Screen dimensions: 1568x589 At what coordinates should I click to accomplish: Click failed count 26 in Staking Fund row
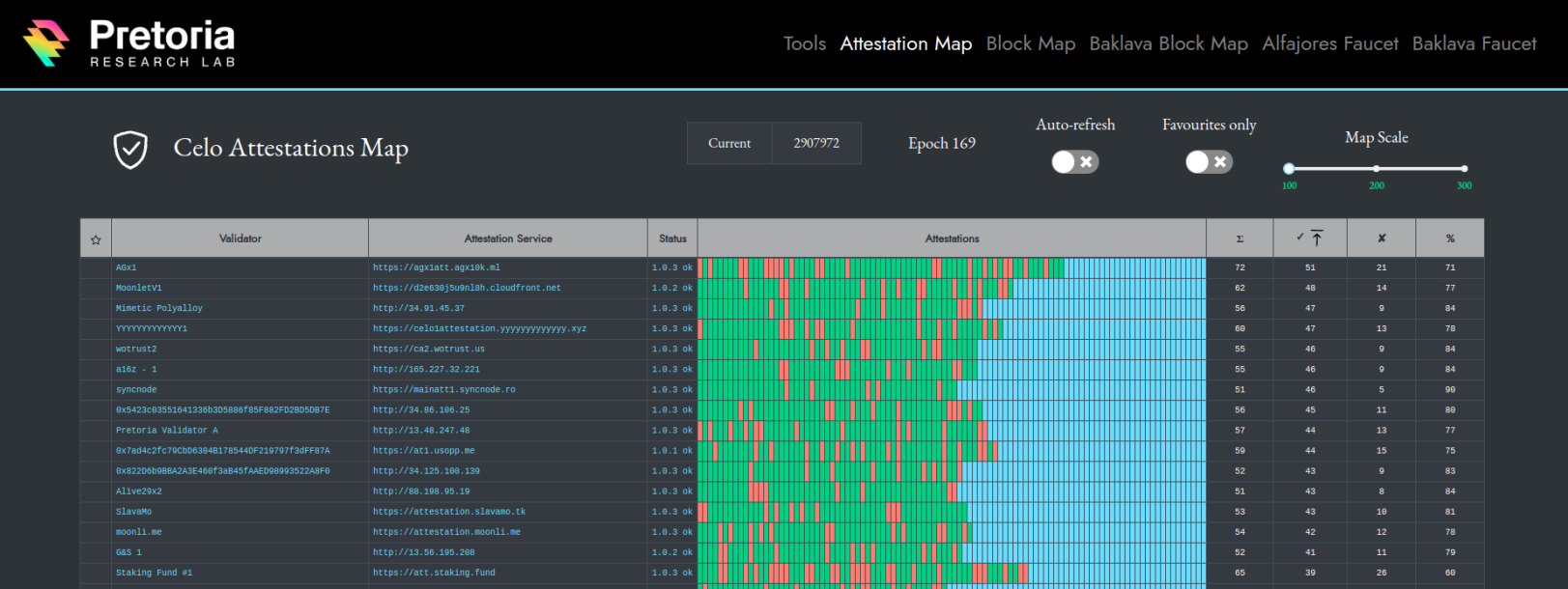point(1382,573)
